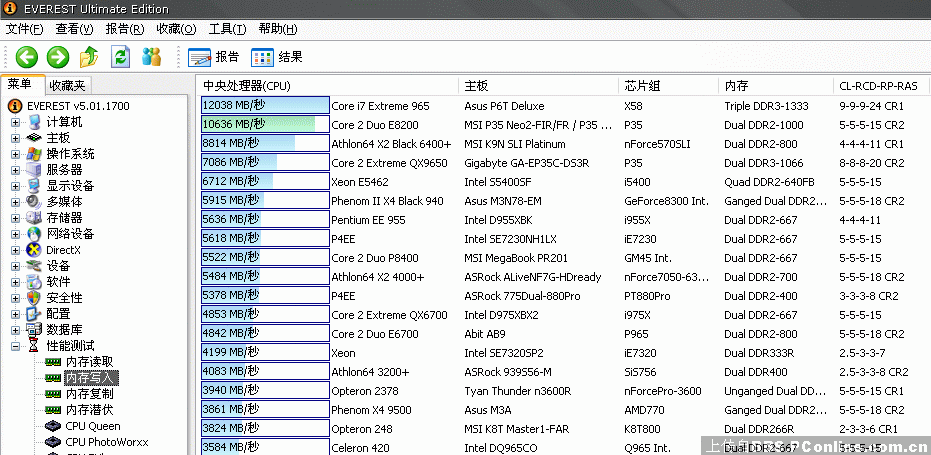
Task: Open the 报告 report toolbar button
Action: pos(214,57)
